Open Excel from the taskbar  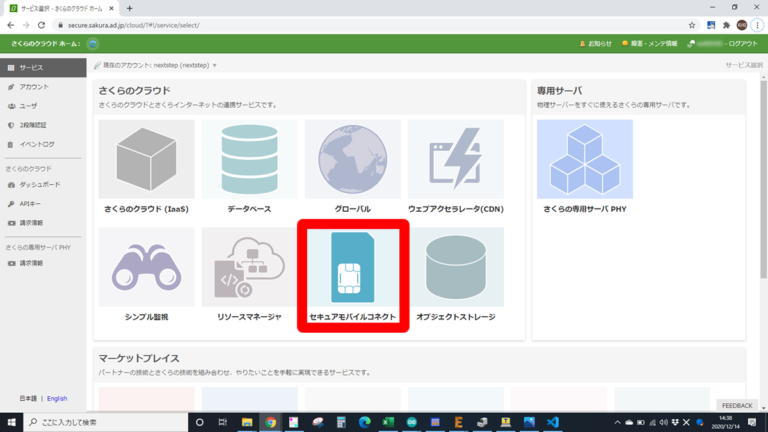click(388, 422)
